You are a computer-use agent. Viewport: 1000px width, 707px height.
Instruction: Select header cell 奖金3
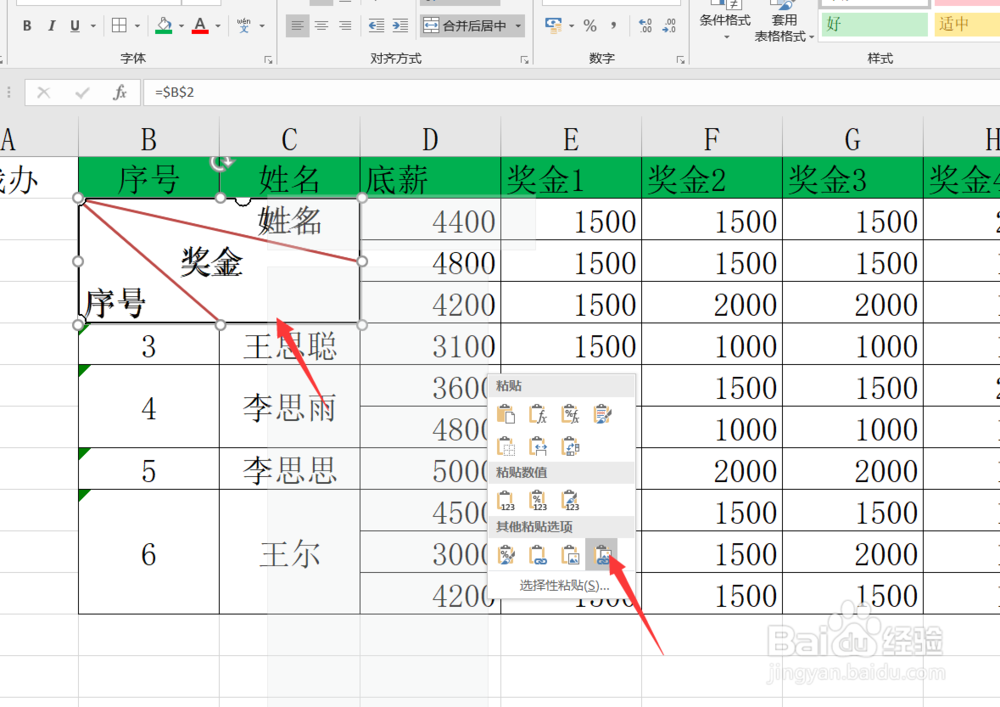[x=853, y=178]
